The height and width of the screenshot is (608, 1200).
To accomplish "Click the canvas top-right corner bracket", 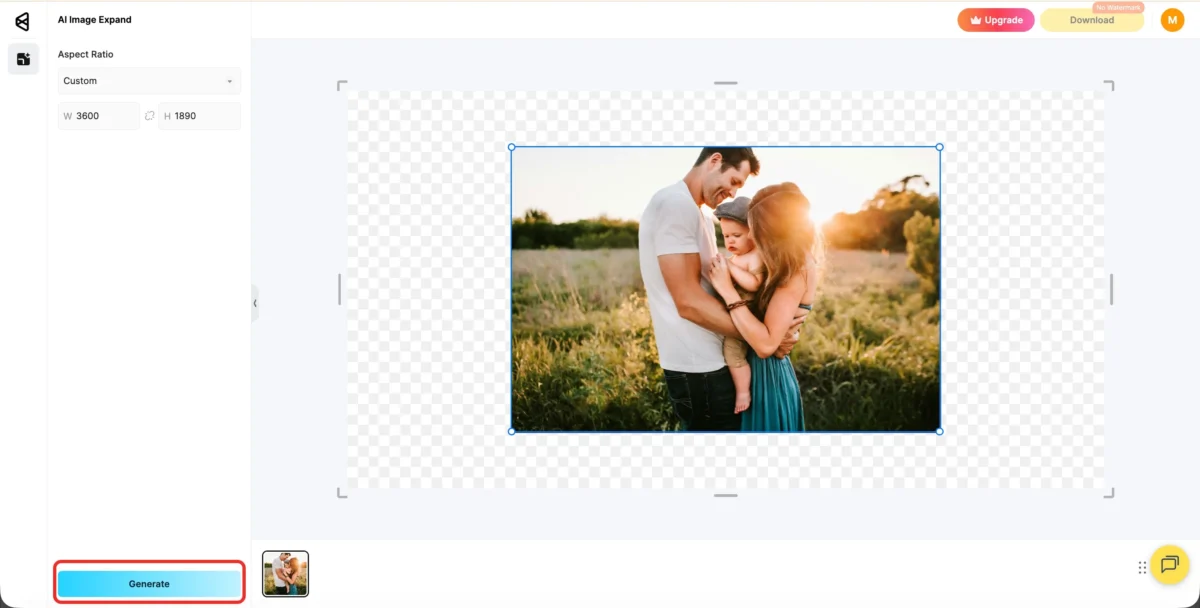I will [1109, 85].
